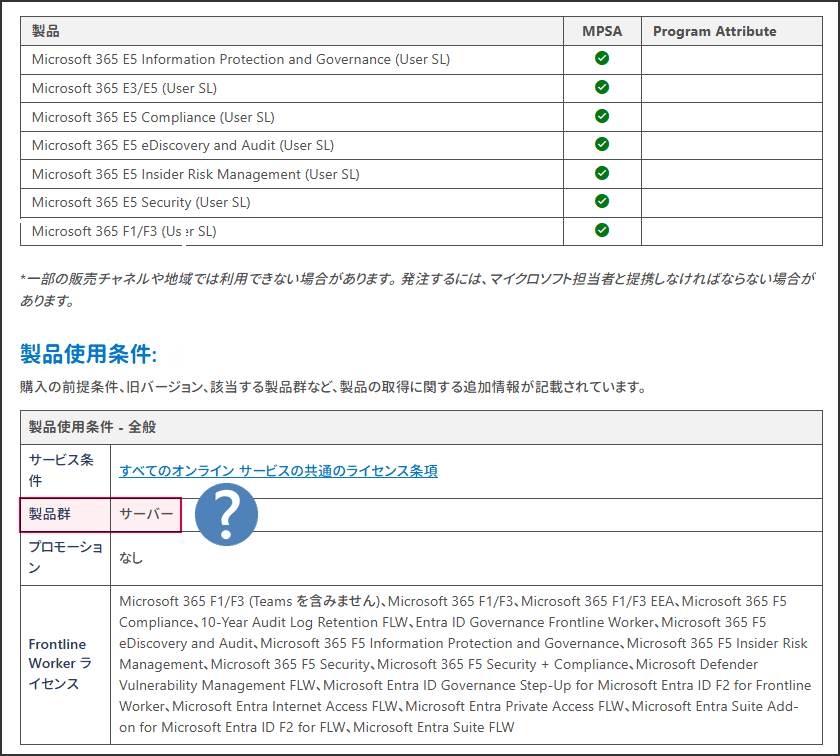
Task: Select Microsoft 365 E5 Security (User SL) text
Action: pyautogui.click(x=141, y=203)
